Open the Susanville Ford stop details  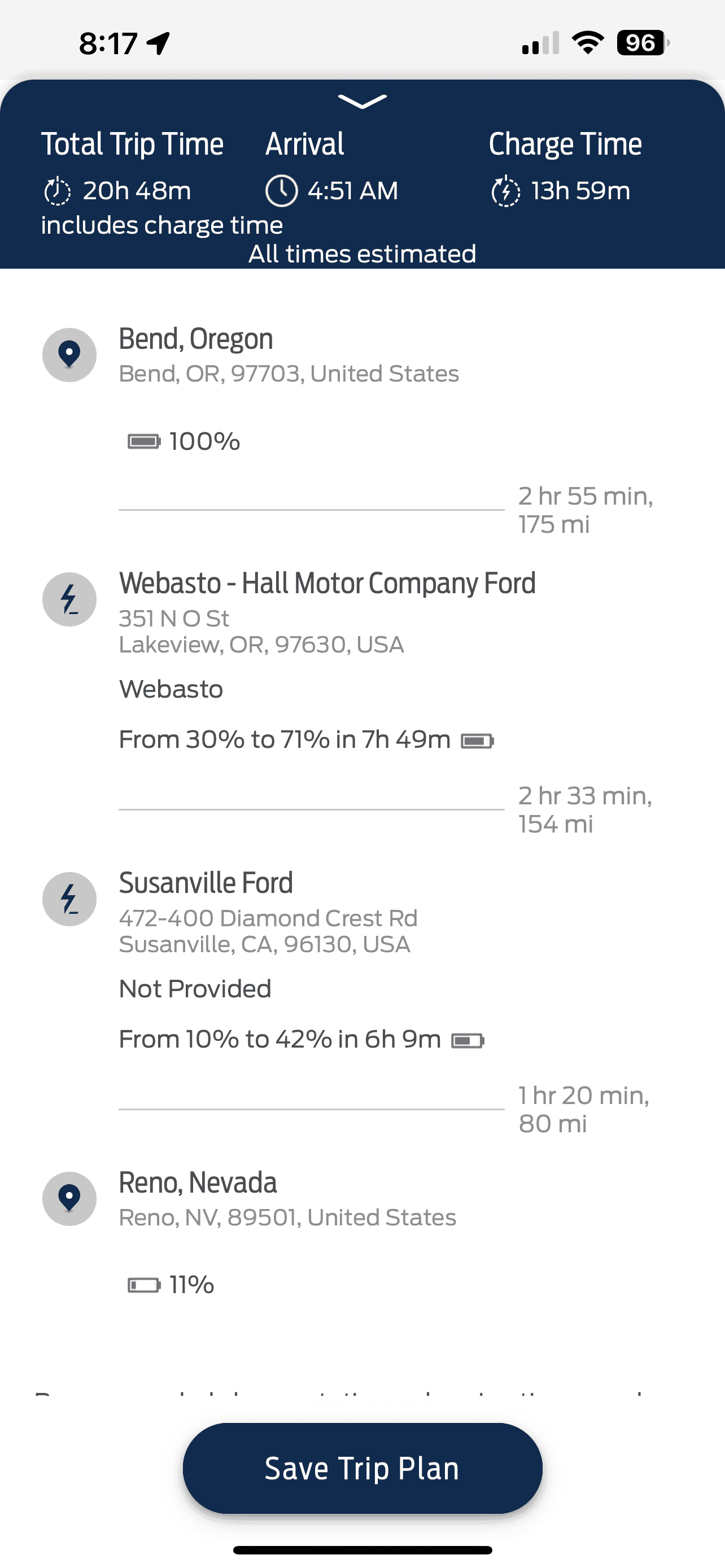click(206, 883)
